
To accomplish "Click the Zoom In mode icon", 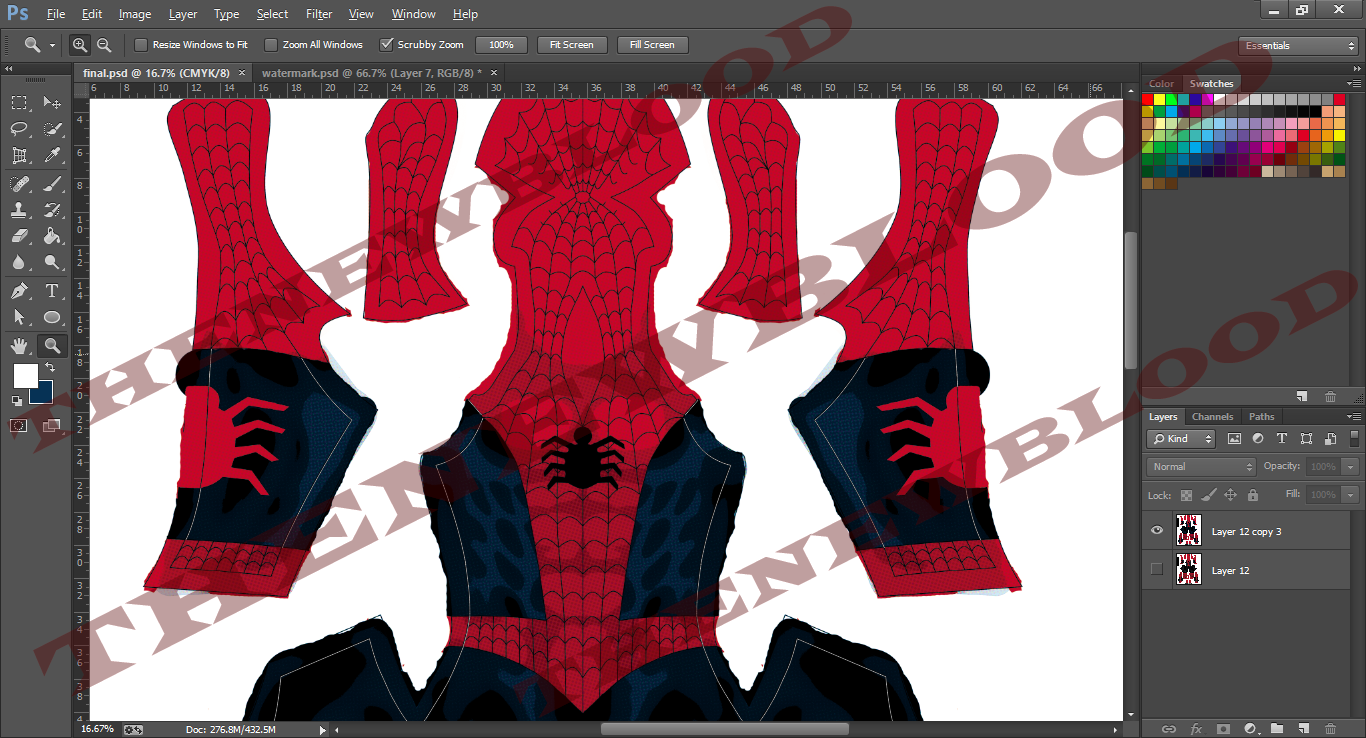I will pyautogui.click(x=80, y=45).
